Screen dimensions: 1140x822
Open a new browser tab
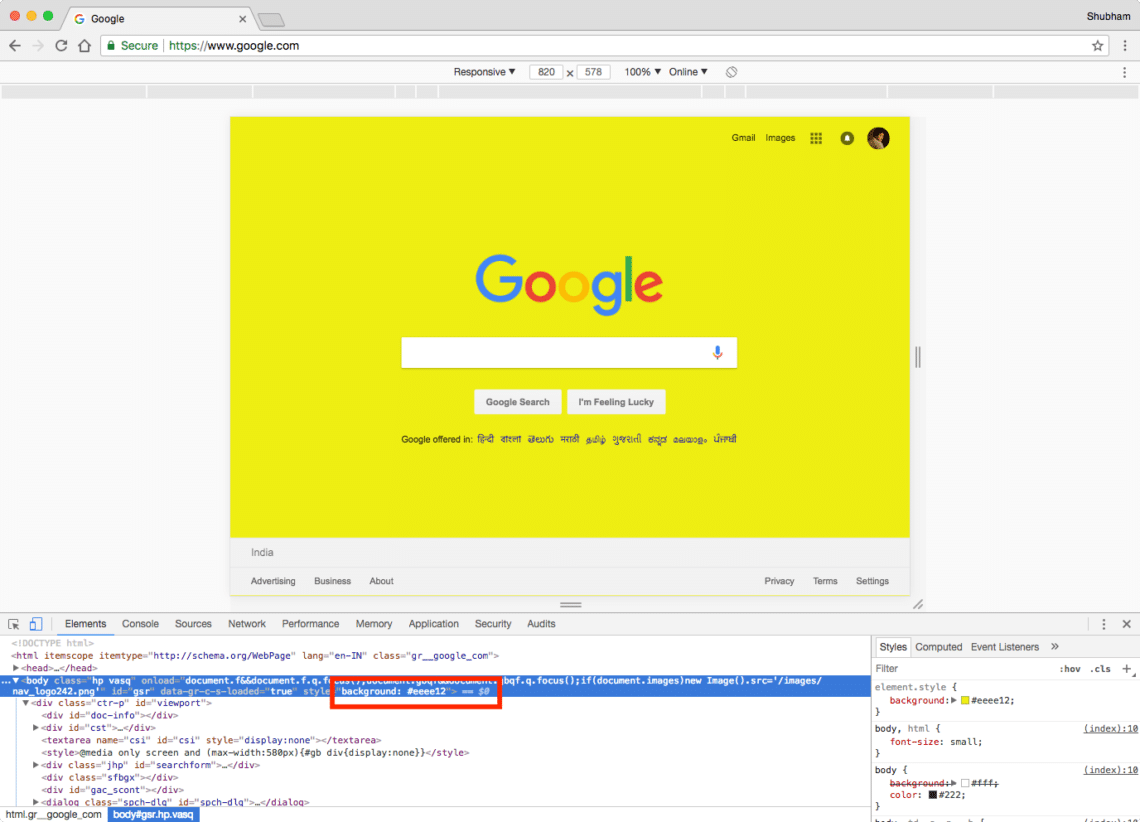coord(271,20)
